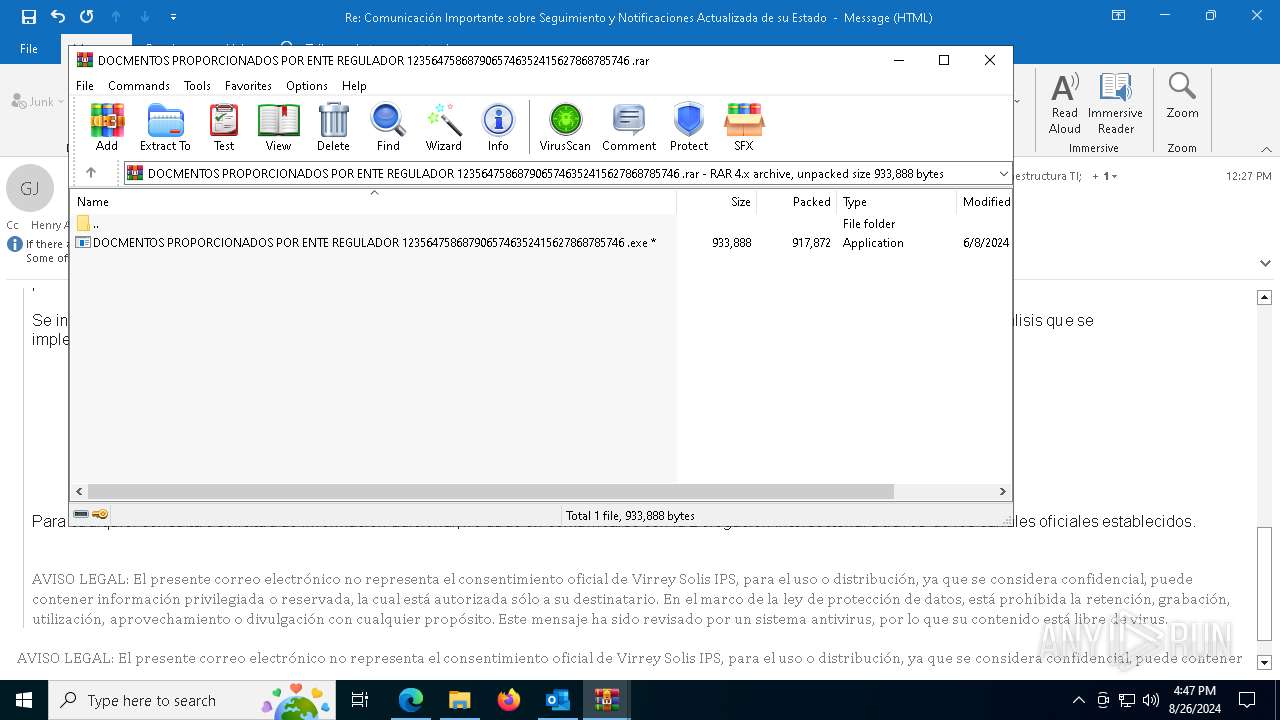This screenshot has height=720, width=1280.
Task: Open the Tools menu
Action: pyautogui.click(x=197, y=86)
